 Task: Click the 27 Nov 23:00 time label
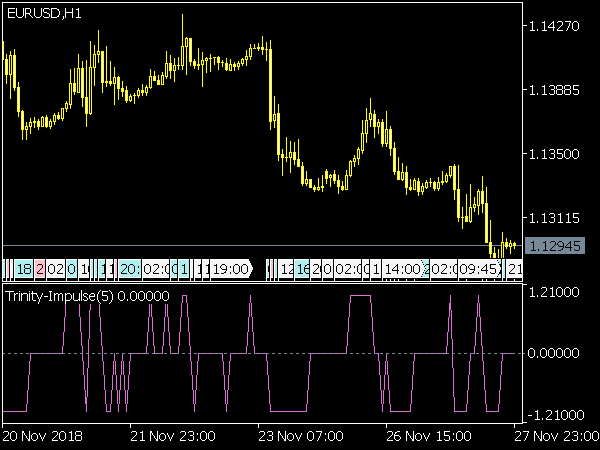[x=557, y=436]
